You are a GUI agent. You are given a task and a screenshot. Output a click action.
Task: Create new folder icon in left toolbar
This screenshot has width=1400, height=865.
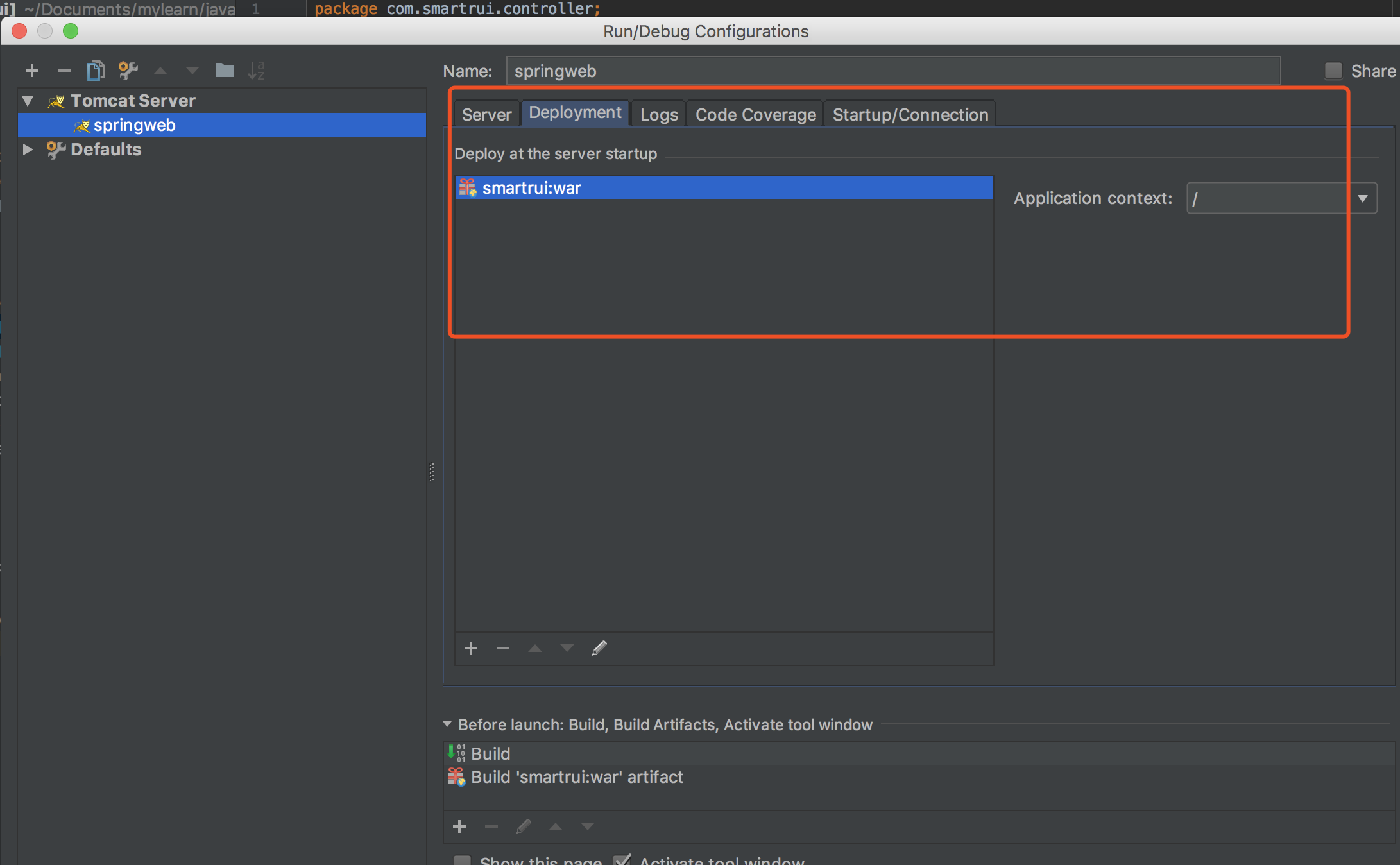click(224, 70)
